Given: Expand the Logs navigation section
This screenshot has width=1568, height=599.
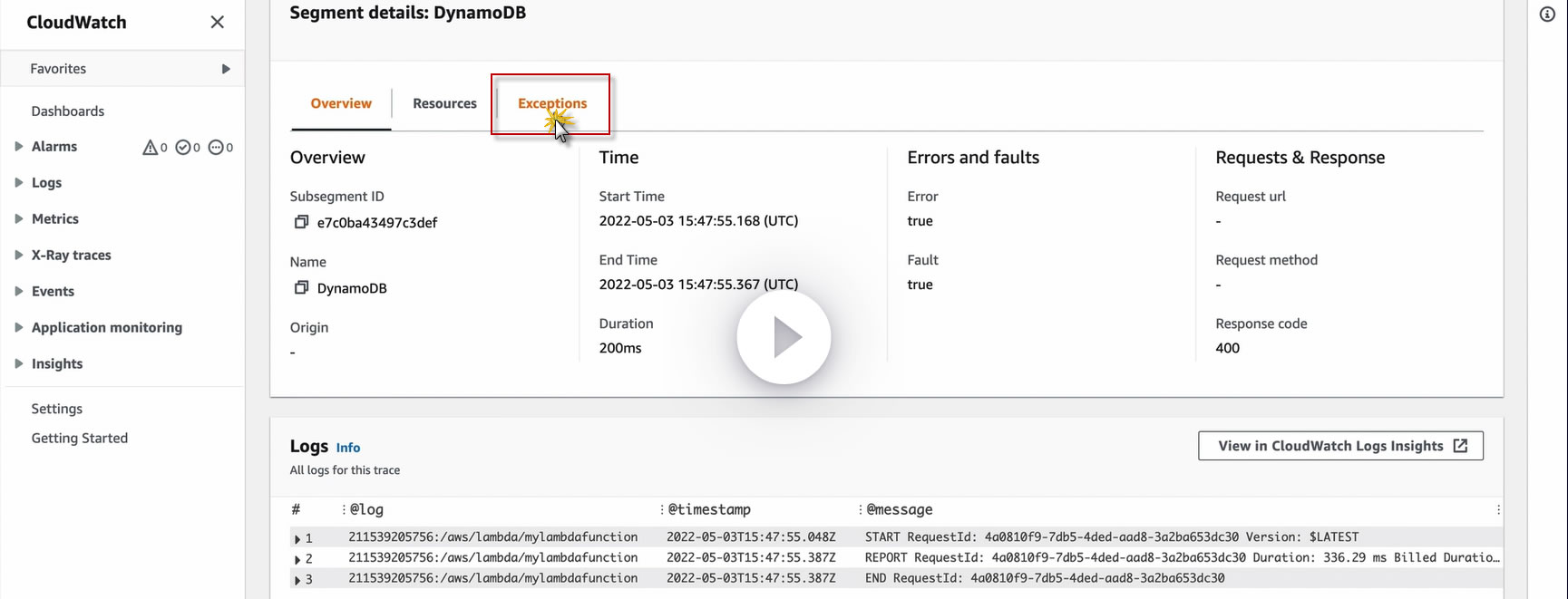Looking at the screenshot, I should [x=18, y=182].
